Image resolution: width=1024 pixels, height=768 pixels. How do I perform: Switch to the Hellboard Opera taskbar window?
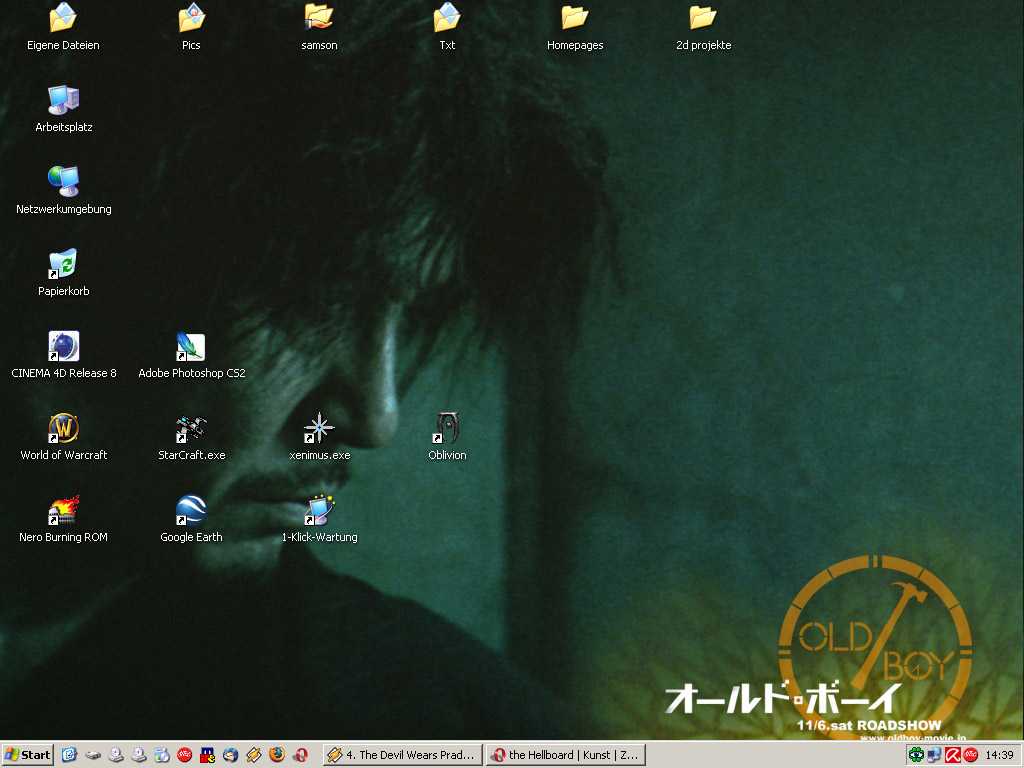(x=565, y=755)
